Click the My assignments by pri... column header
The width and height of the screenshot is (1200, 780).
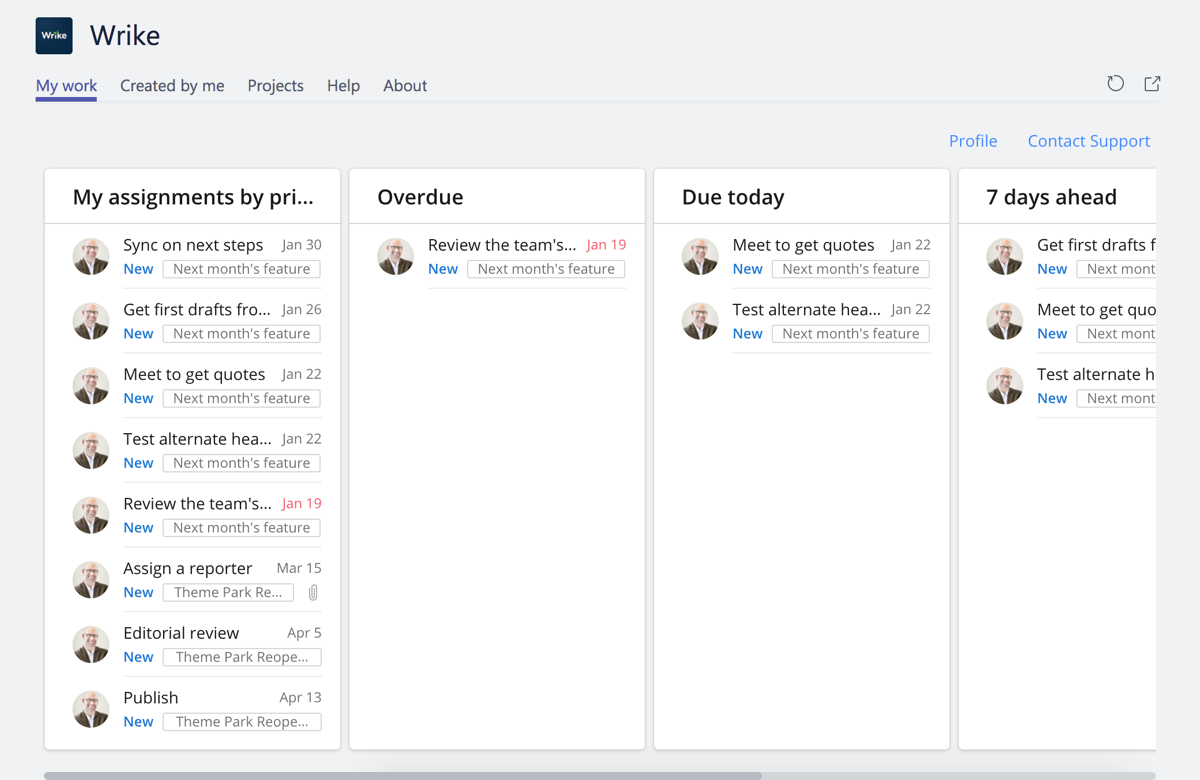tap(193, 197)
